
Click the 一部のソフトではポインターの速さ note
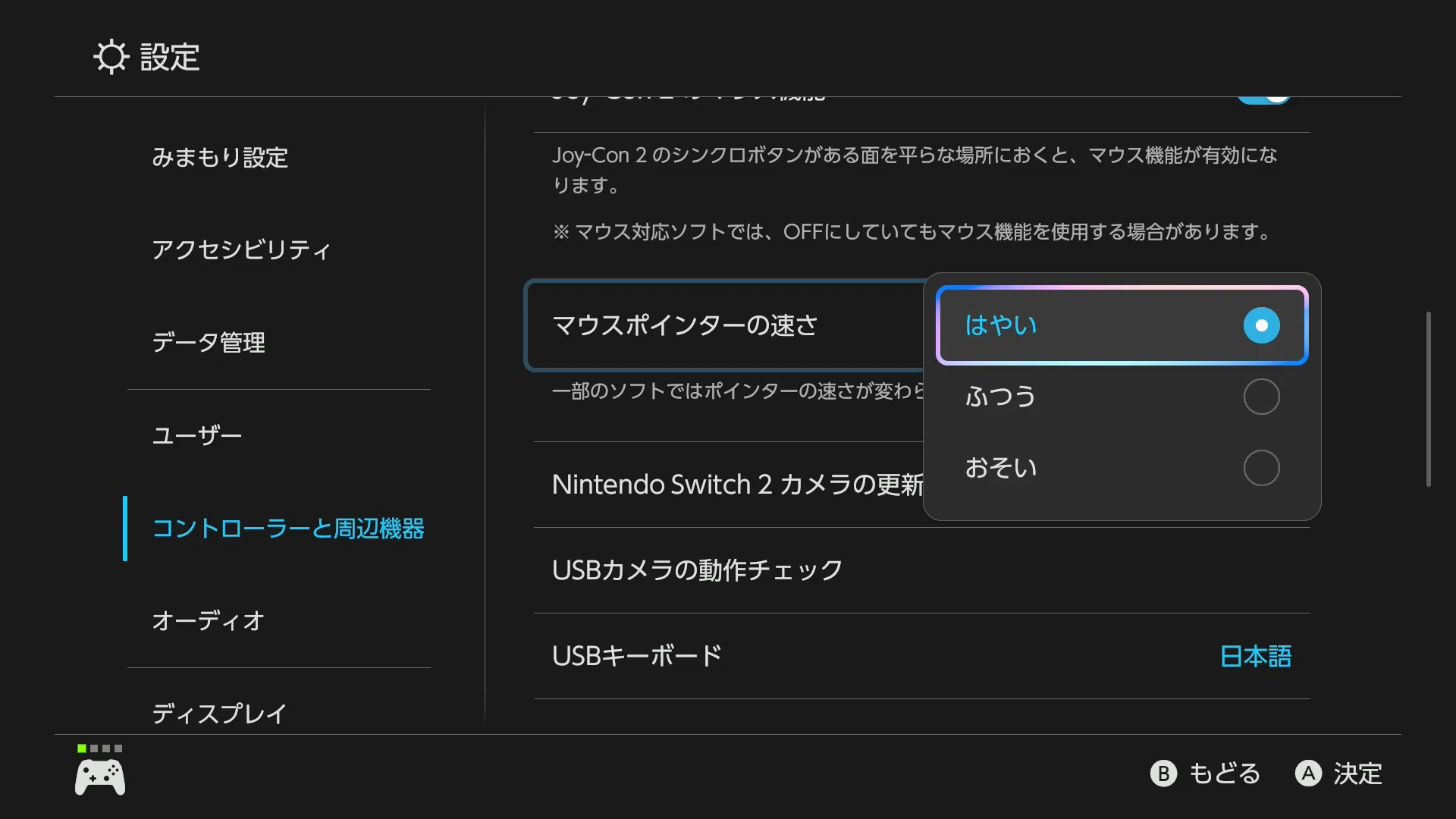[738, 391]
